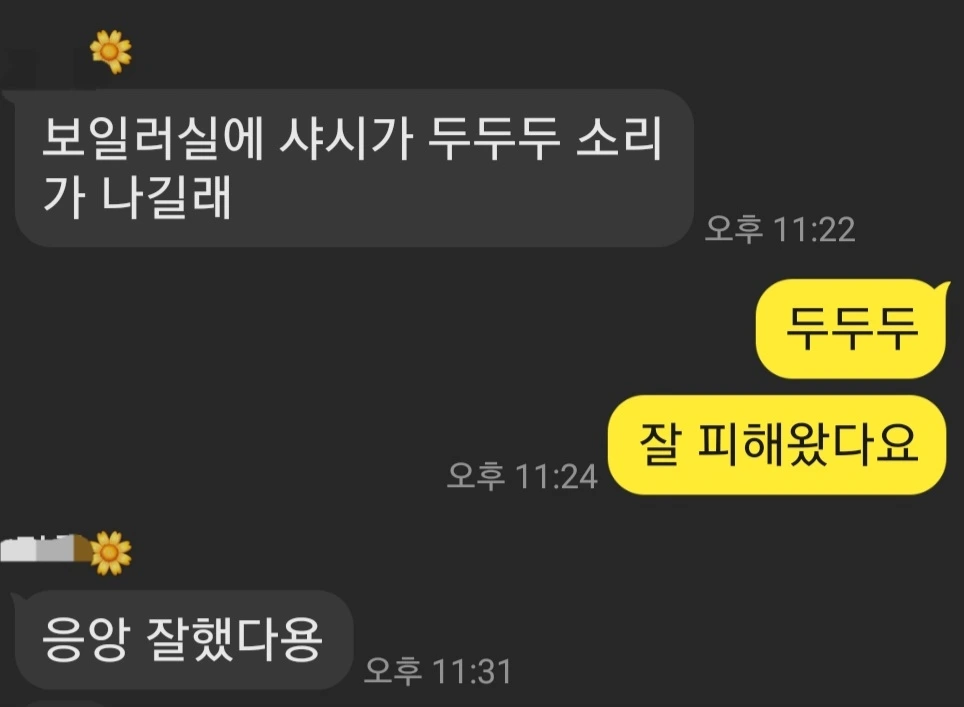Tap the sunflower emoji above the first message
This screenshot has height=707, width=964.
coord(111,52)
